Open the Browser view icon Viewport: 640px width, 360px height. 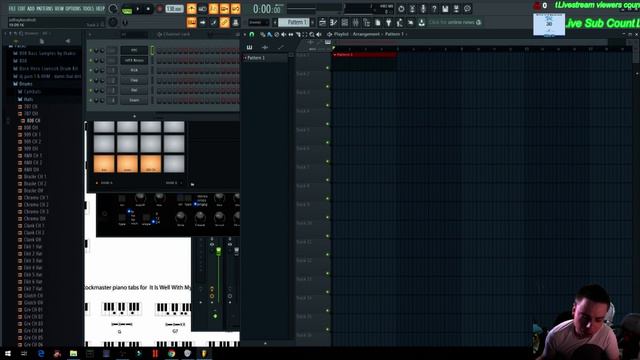point(367,22)
